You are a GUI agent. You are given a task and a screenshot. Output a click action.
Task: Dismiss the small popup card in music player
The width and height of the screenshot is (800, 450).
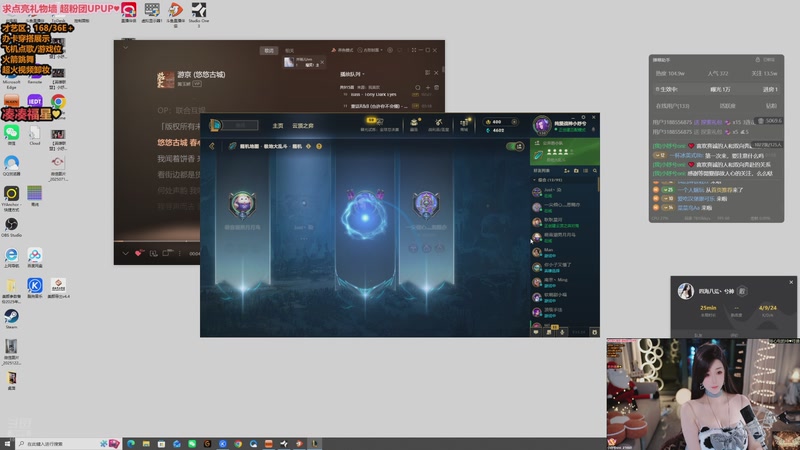[322, 62]
